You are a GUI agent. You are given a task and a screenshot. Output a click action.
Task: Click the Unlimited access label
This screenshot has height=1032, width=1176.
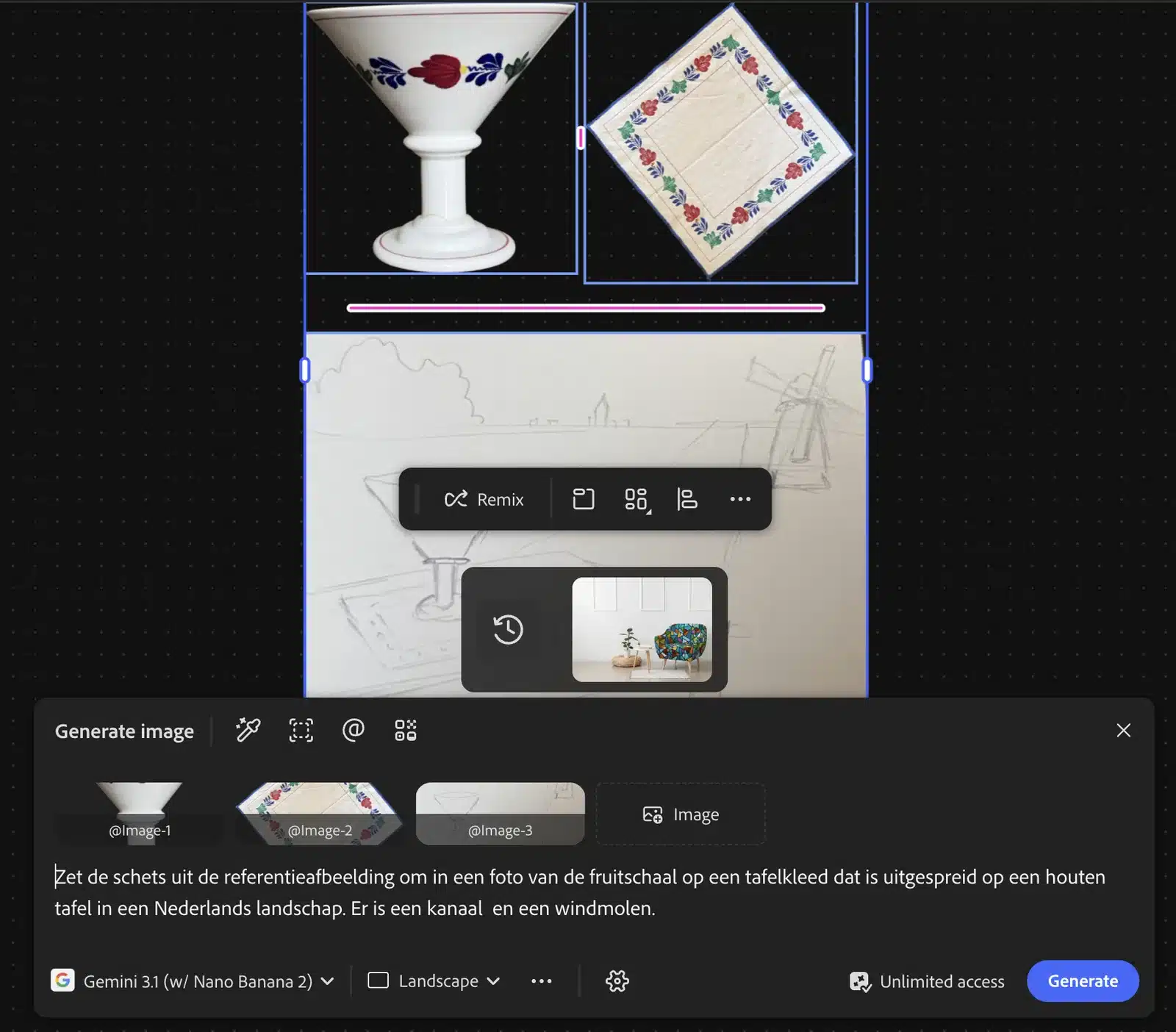[x=928, y=981]
